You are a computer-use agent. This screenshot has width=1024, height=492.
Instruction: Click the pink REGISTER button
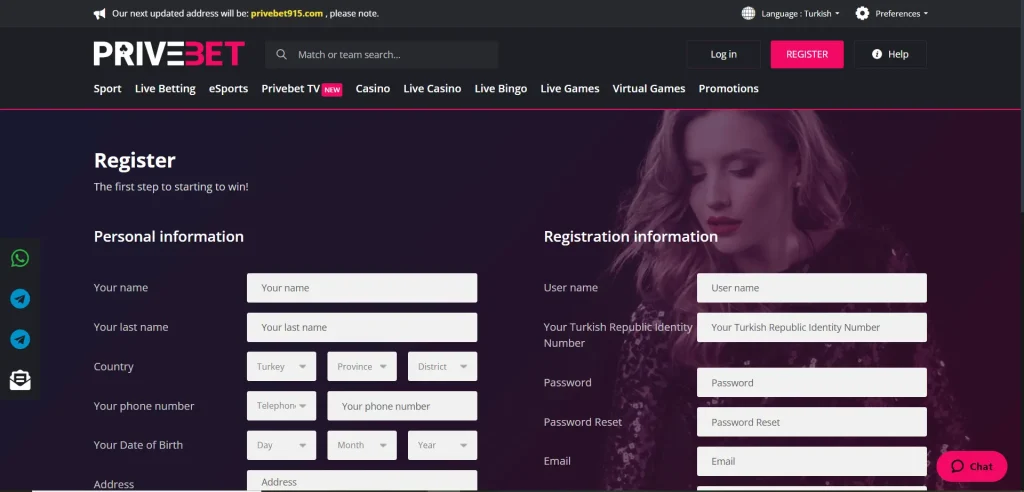(x=807, y=54)
